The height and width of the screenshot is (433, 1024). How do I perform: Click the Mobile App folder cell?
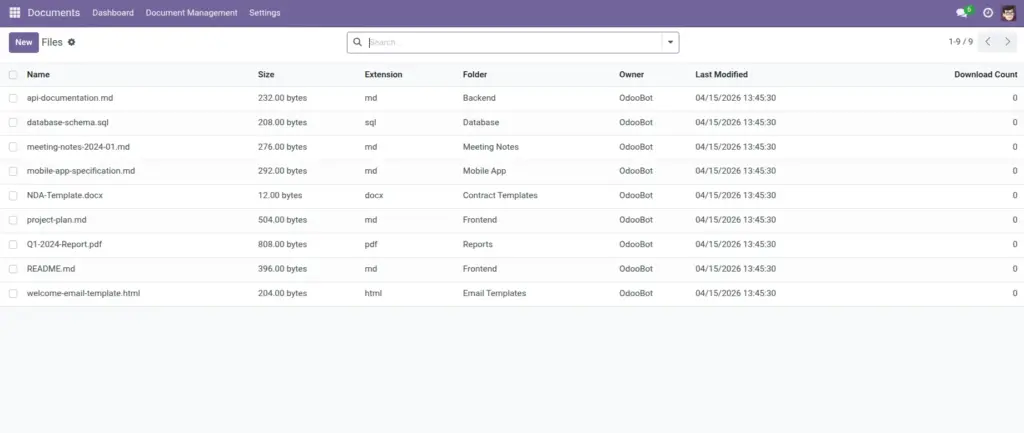point(485,171)
